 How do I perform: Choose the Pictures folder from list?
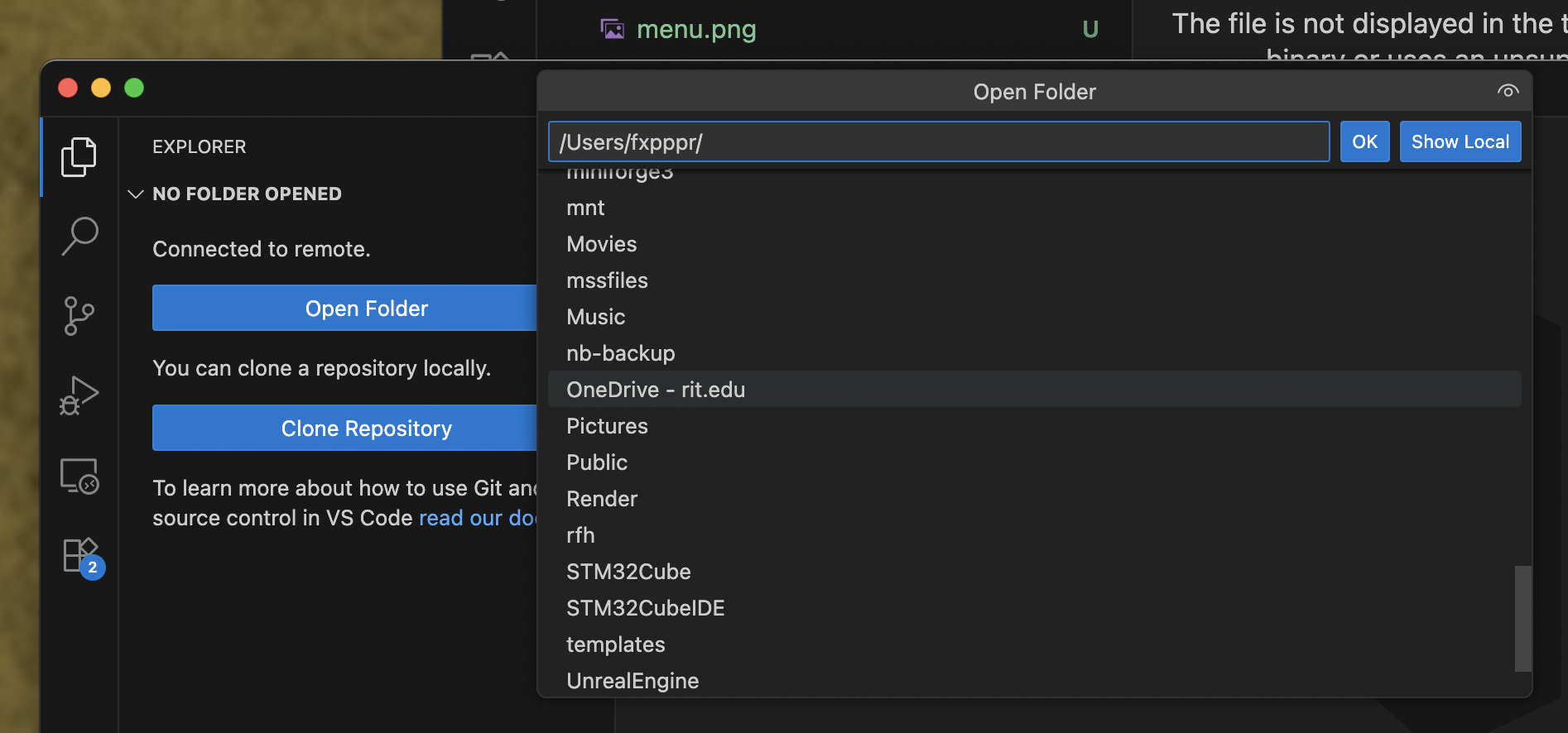[x=607, y=426]
